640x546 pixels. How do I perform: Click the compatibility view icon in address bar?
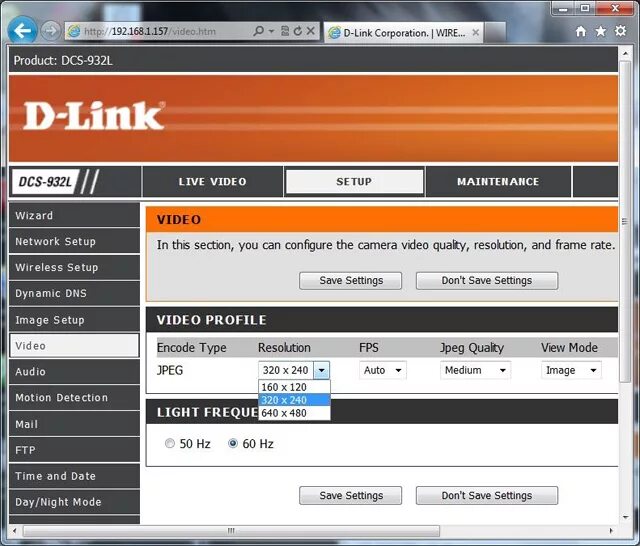click(x=285, y=31)
